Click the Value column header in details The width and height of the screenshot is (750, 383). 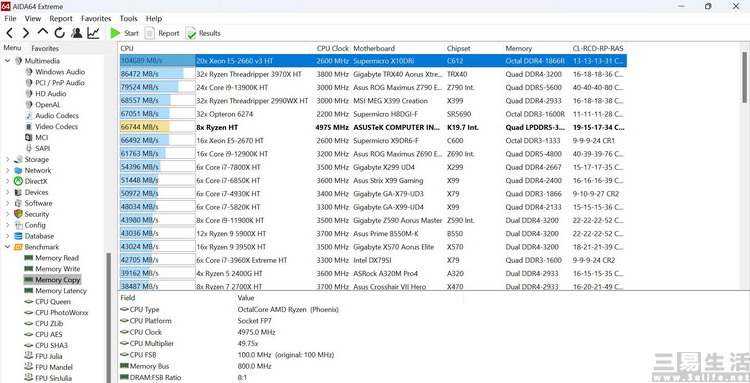[349, 297]
